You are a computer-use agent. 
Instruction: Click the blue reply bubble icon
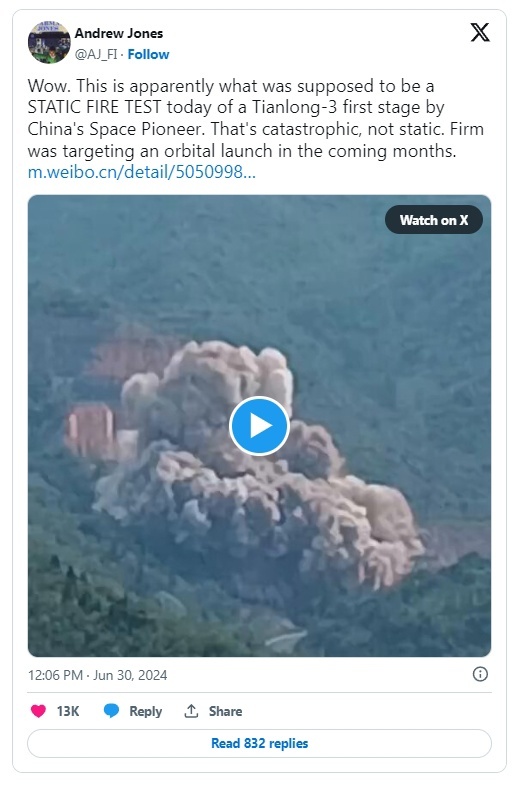coord(111,711)
